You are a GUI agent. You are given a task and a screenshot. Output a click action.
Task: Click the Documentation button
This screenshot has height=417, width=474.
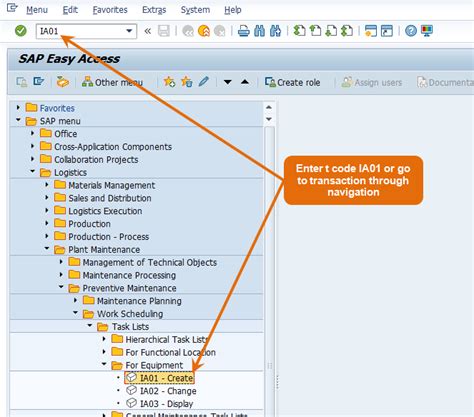point(445,82)
